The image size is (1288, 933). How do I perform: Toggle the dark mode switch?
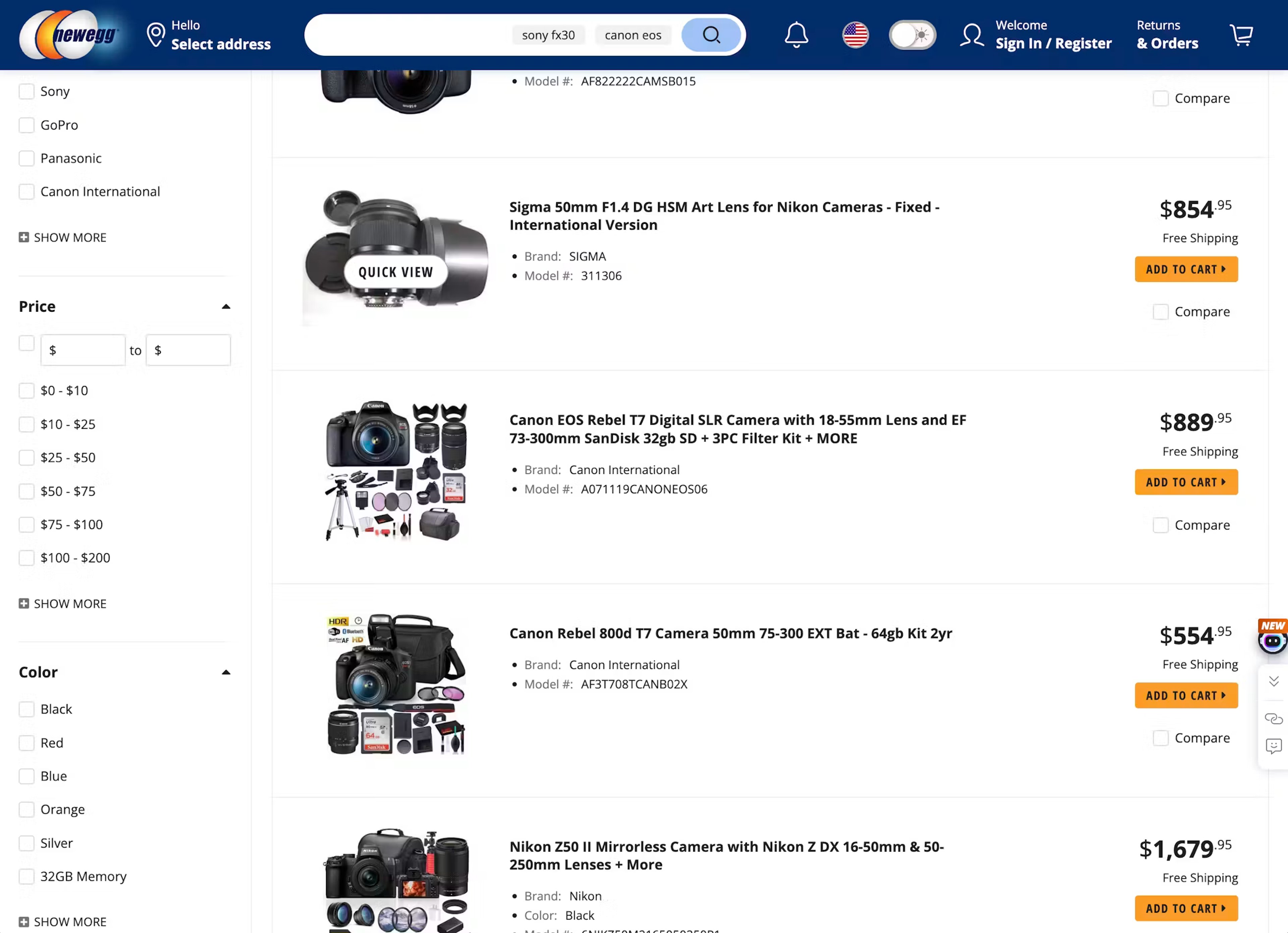point(912,35)
